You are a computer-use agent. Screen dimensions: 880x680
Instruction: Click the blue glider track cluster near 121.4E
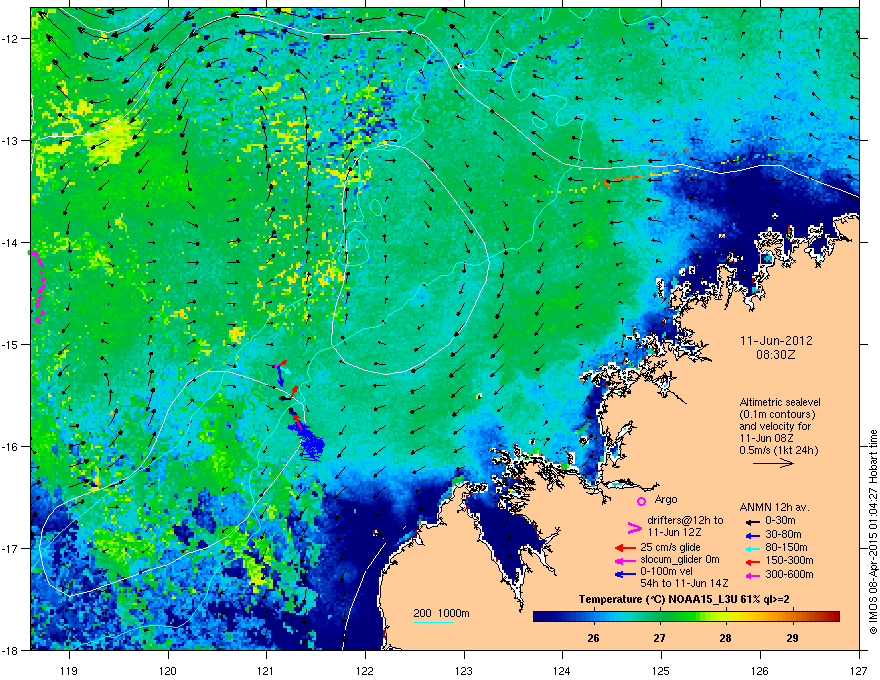pyautogui.click(x=309, y=443)
